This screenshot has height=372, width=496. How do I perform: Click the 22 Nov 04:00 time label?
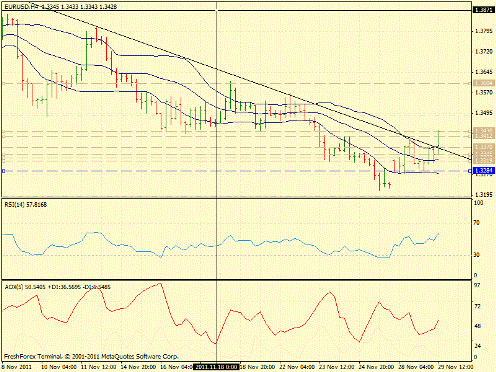[297, 367]
